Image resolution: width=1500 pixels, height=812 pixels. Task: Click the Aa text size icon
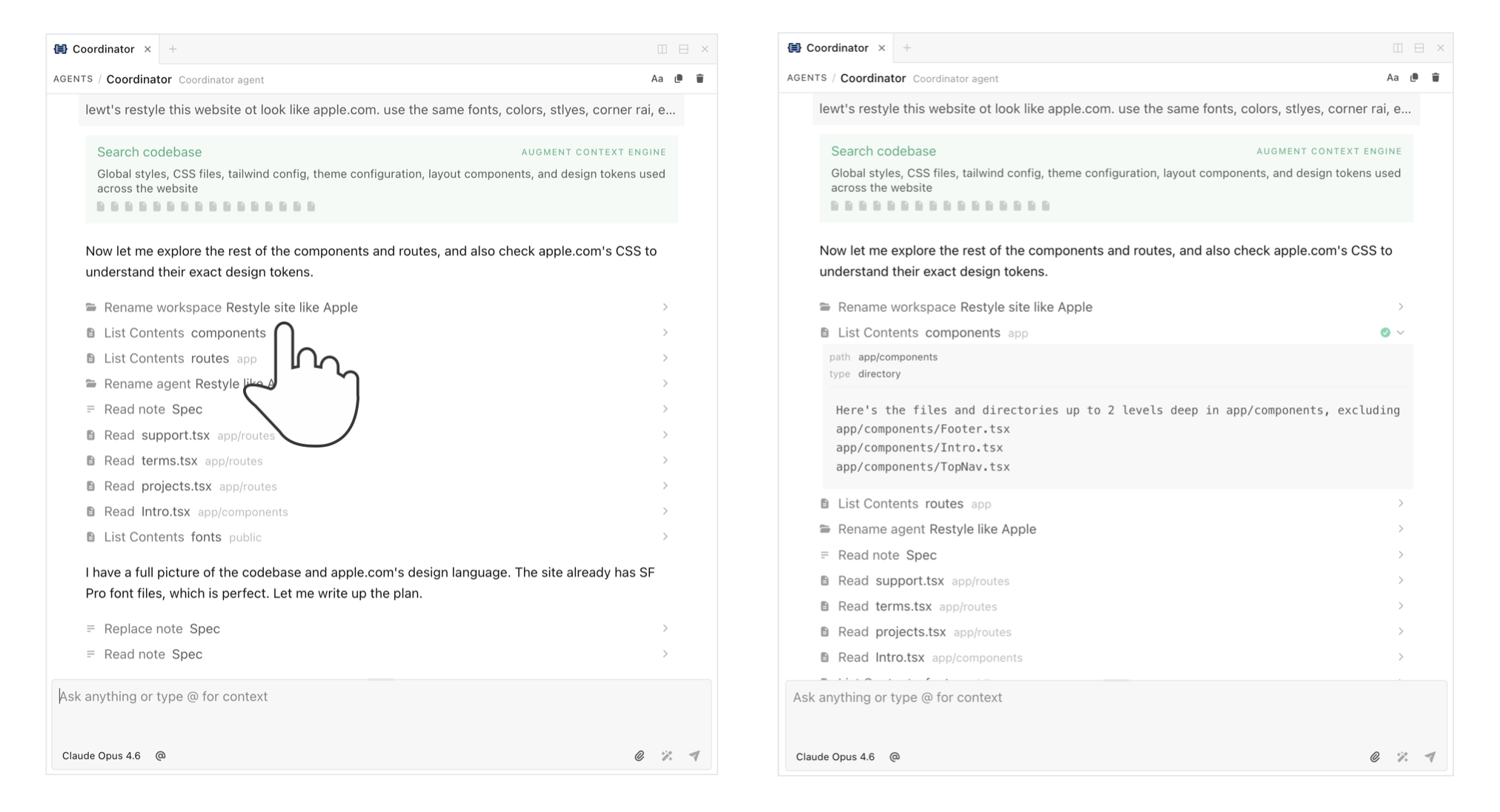(656, 79)
